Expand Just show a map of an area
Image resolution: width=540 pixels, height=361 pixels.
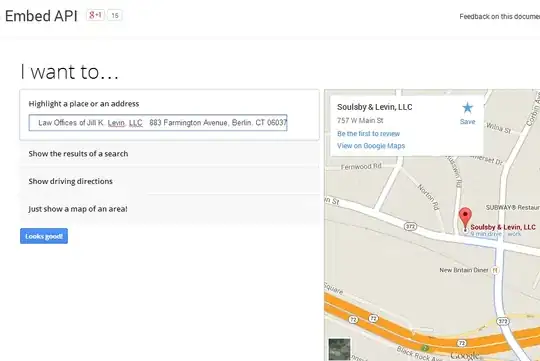pyautogui.click(x=169, y=209)
